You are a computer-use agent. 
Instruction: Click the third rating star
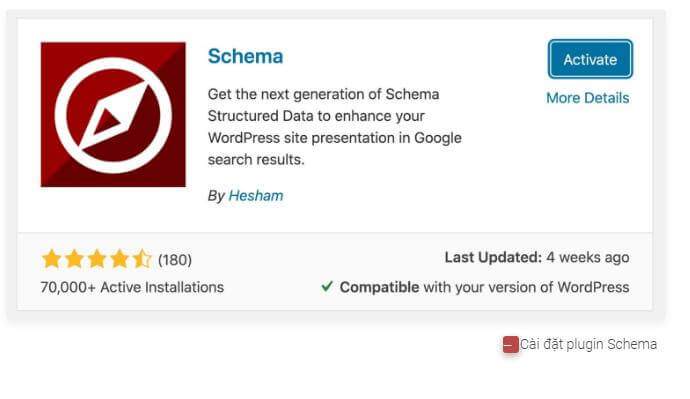[x=97, y=259]
